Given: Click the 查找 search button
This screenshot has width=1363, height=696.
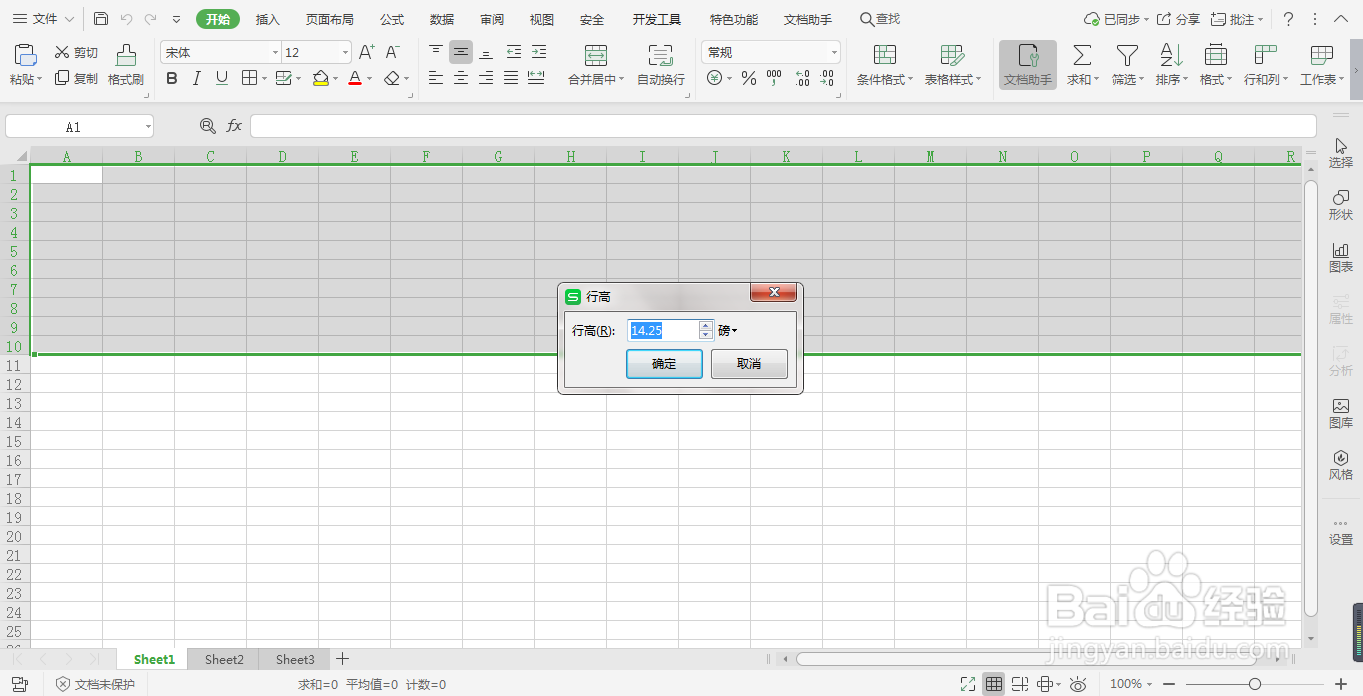Looking at the screenshot, I should (880, 19).
